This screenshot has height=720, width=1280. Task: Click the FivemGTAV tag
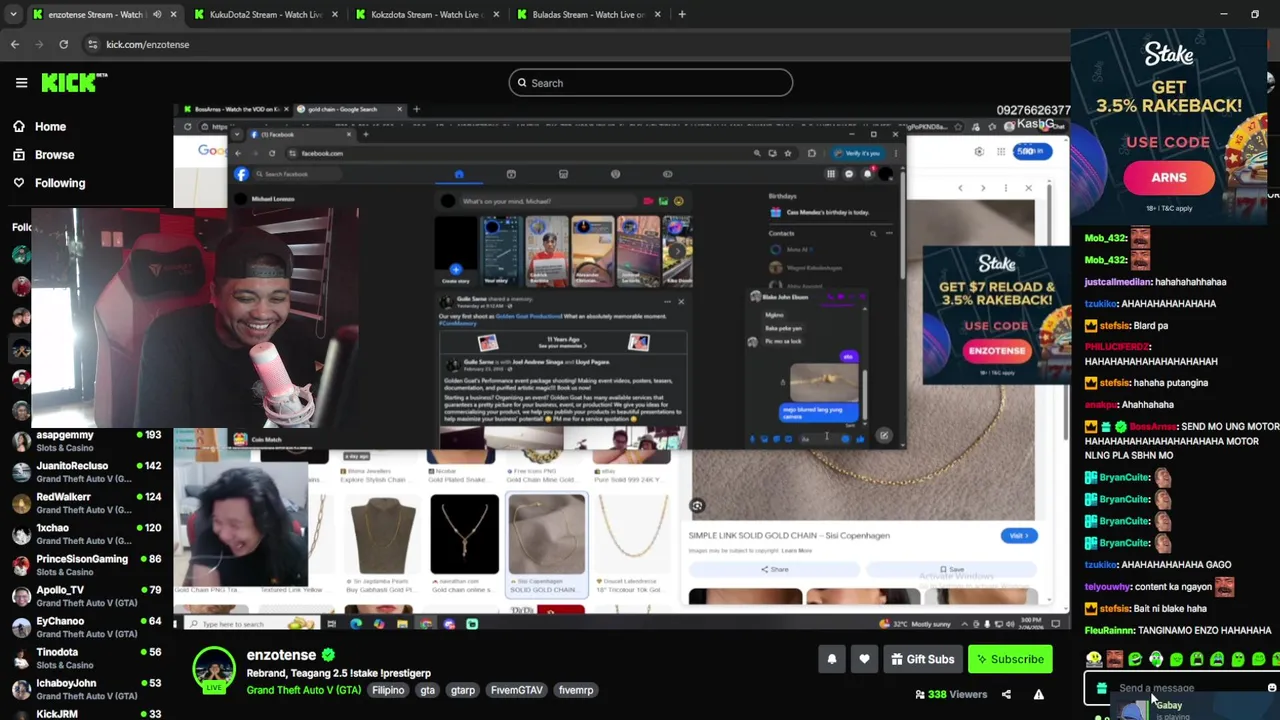pyautogui.click(x=517, y=690)
